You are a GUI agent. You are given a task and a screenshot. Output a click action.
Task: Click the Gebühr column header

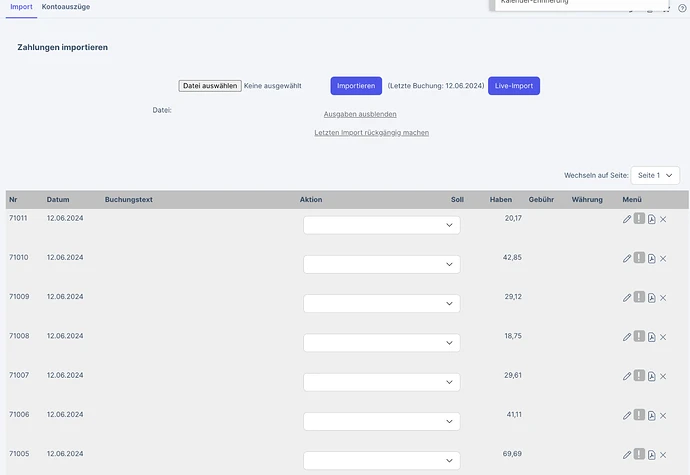point(541,199)
